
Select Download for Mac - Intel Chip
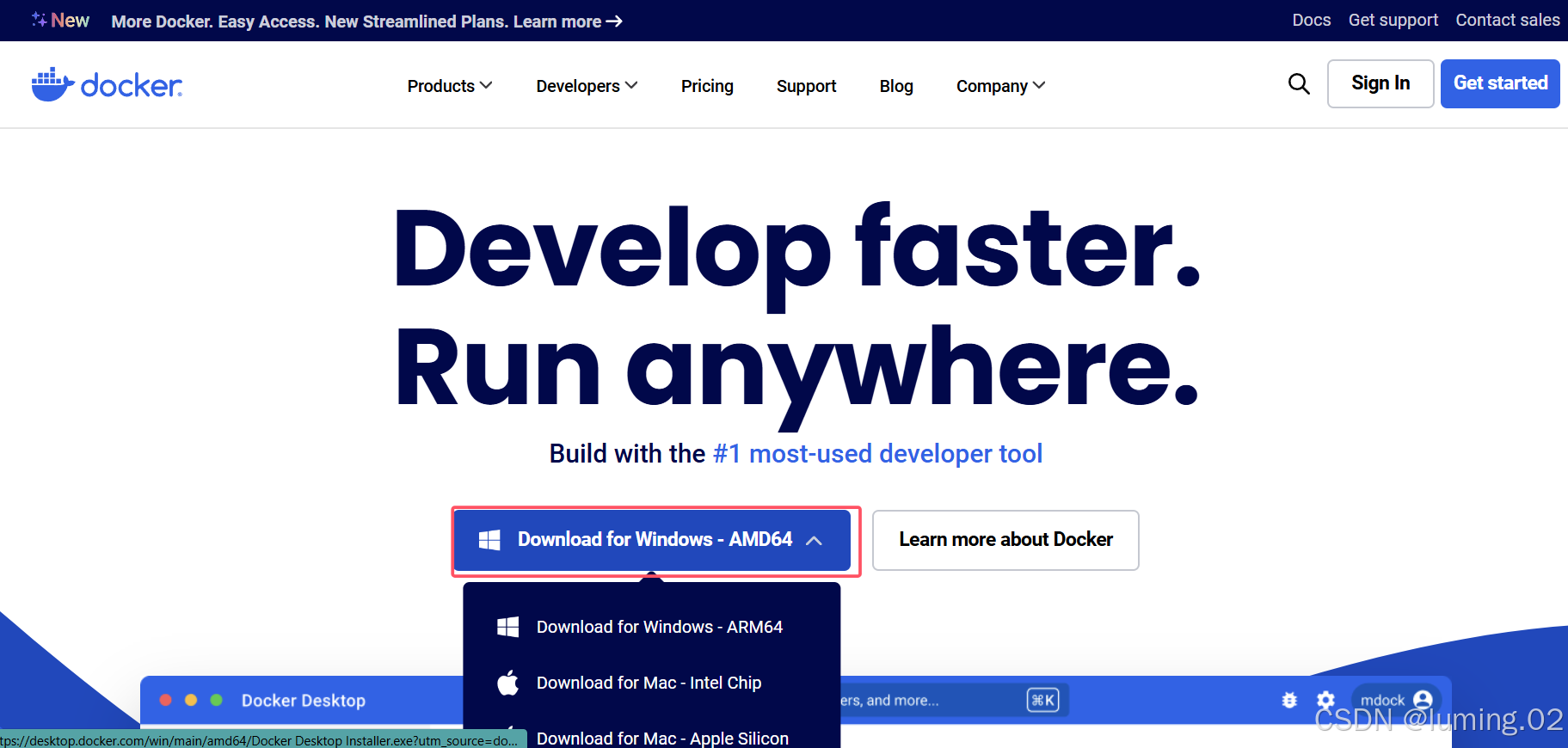point(651,683)
